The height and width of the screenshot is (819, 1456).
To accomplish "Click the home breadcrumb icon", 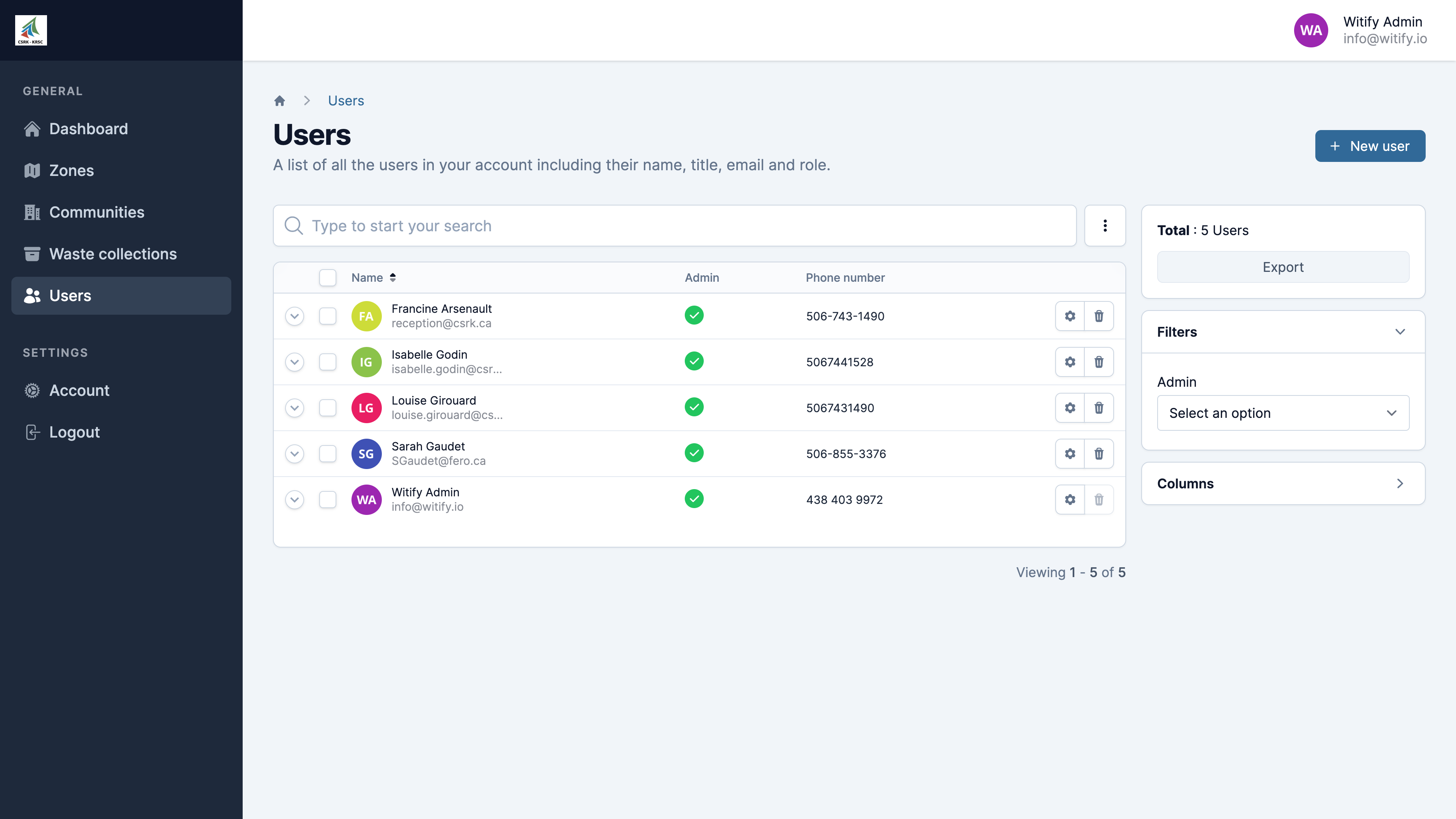I will 279,100.
